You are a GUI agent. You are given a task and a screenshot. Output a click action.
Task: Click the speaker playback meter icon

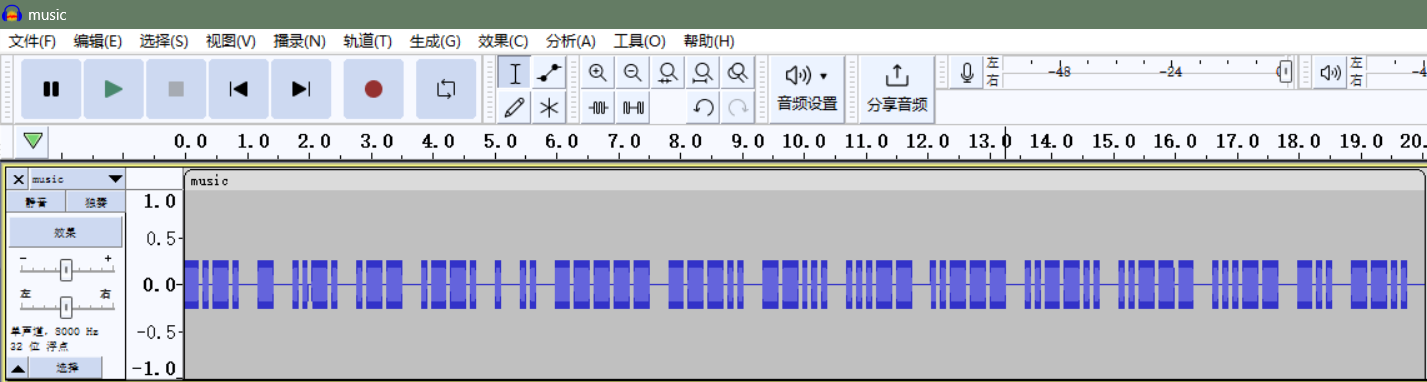pyautogui.click(x=1330, y=73)
